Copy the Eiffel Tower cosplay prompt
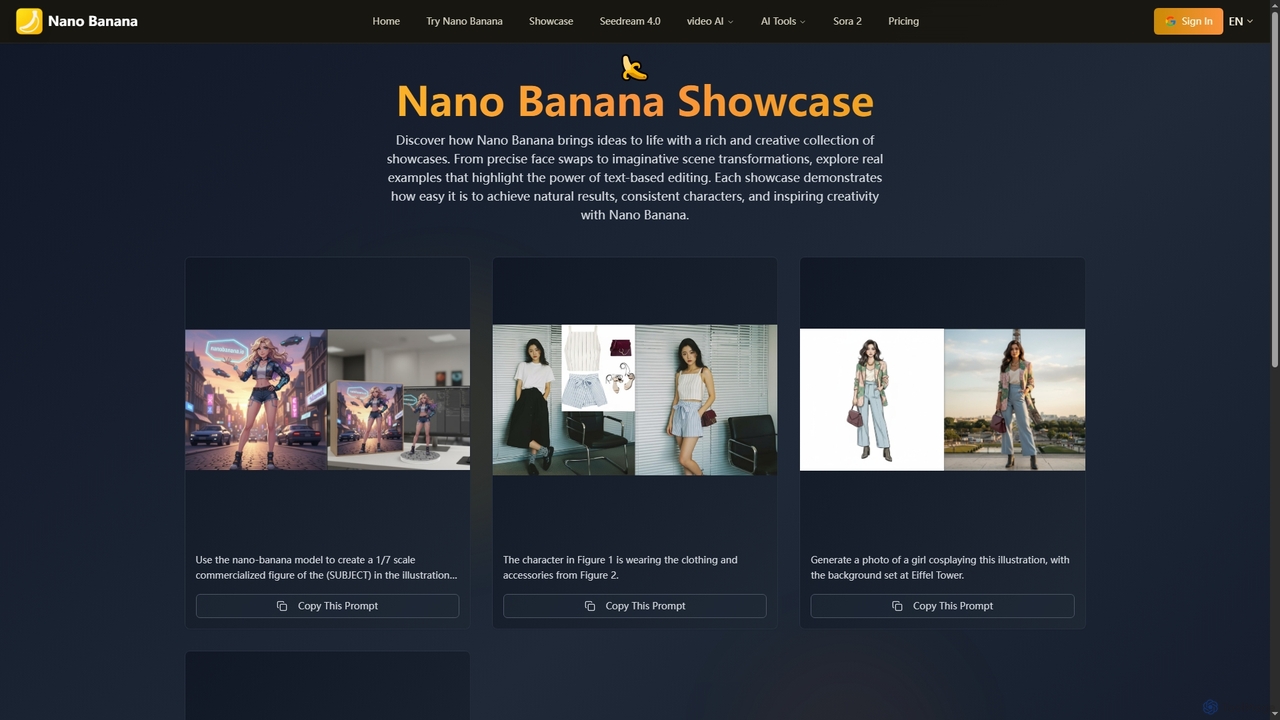The width and height of the screenshot is (1280, 720). [x=942, y=606]
